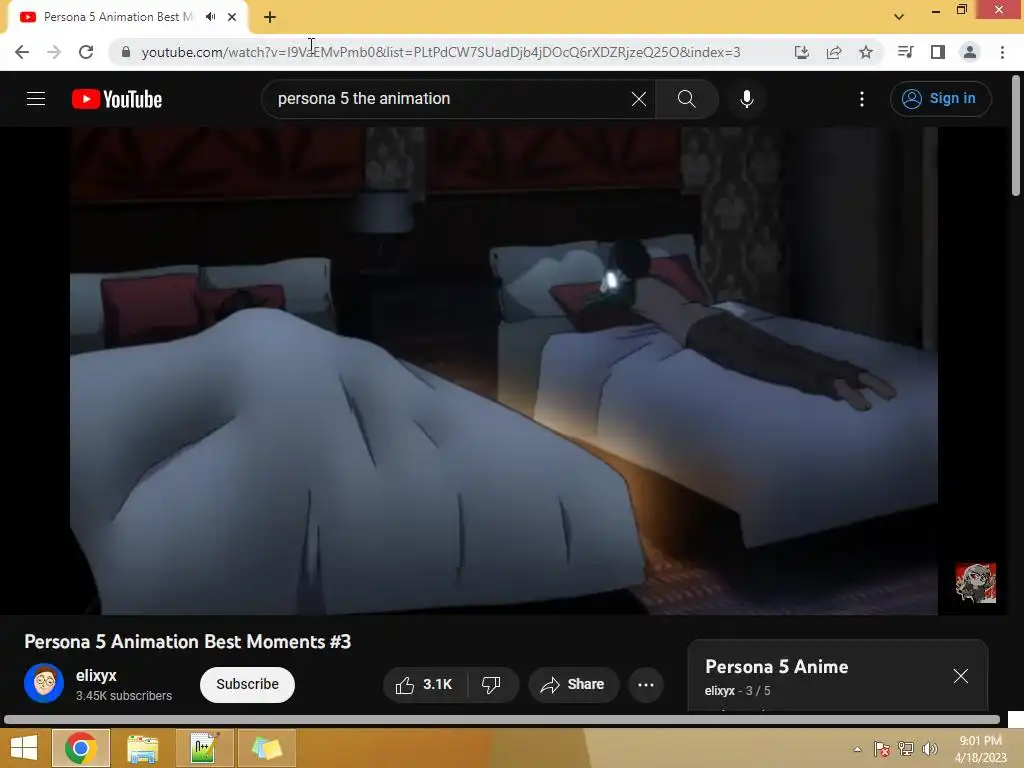Like the video with 3.1K likes
This screenshot has height=768, width=1024.
[424, 684]
